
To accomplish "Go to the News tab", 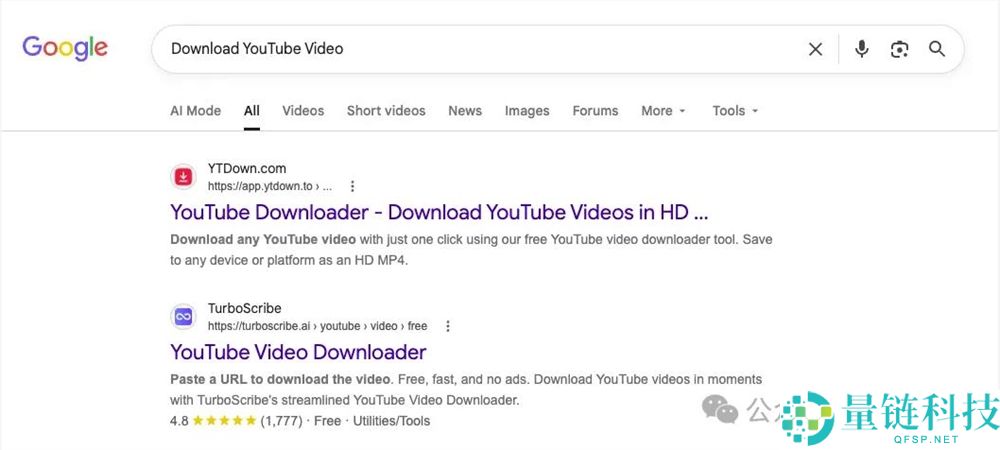I will 465,110.
